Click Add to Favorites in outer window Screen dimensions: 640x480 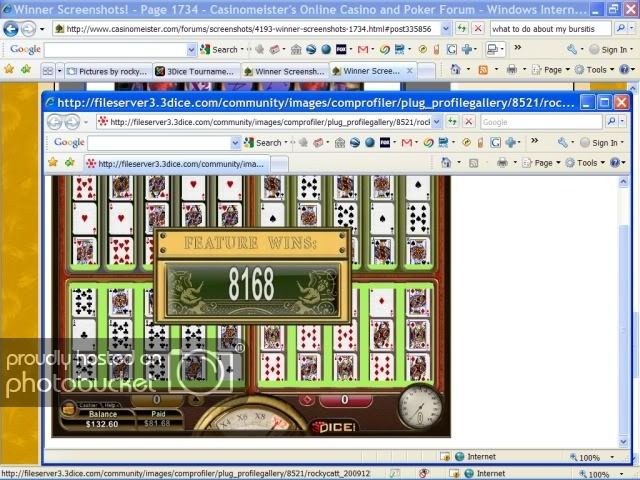[26, 69]
